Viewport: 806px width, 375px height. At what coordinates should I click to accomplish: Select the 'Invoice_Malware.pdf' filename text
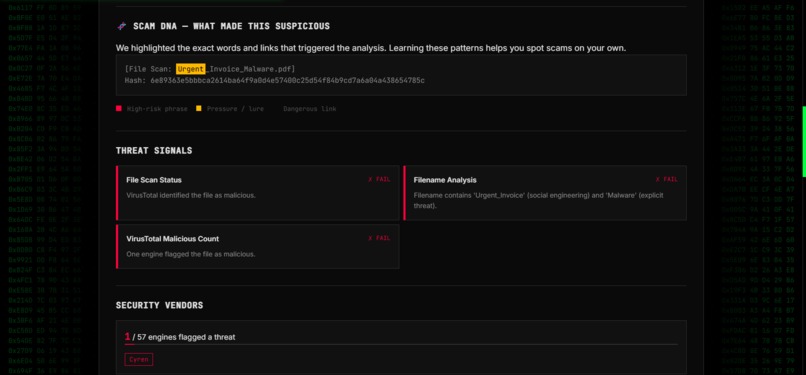(251, 69)
